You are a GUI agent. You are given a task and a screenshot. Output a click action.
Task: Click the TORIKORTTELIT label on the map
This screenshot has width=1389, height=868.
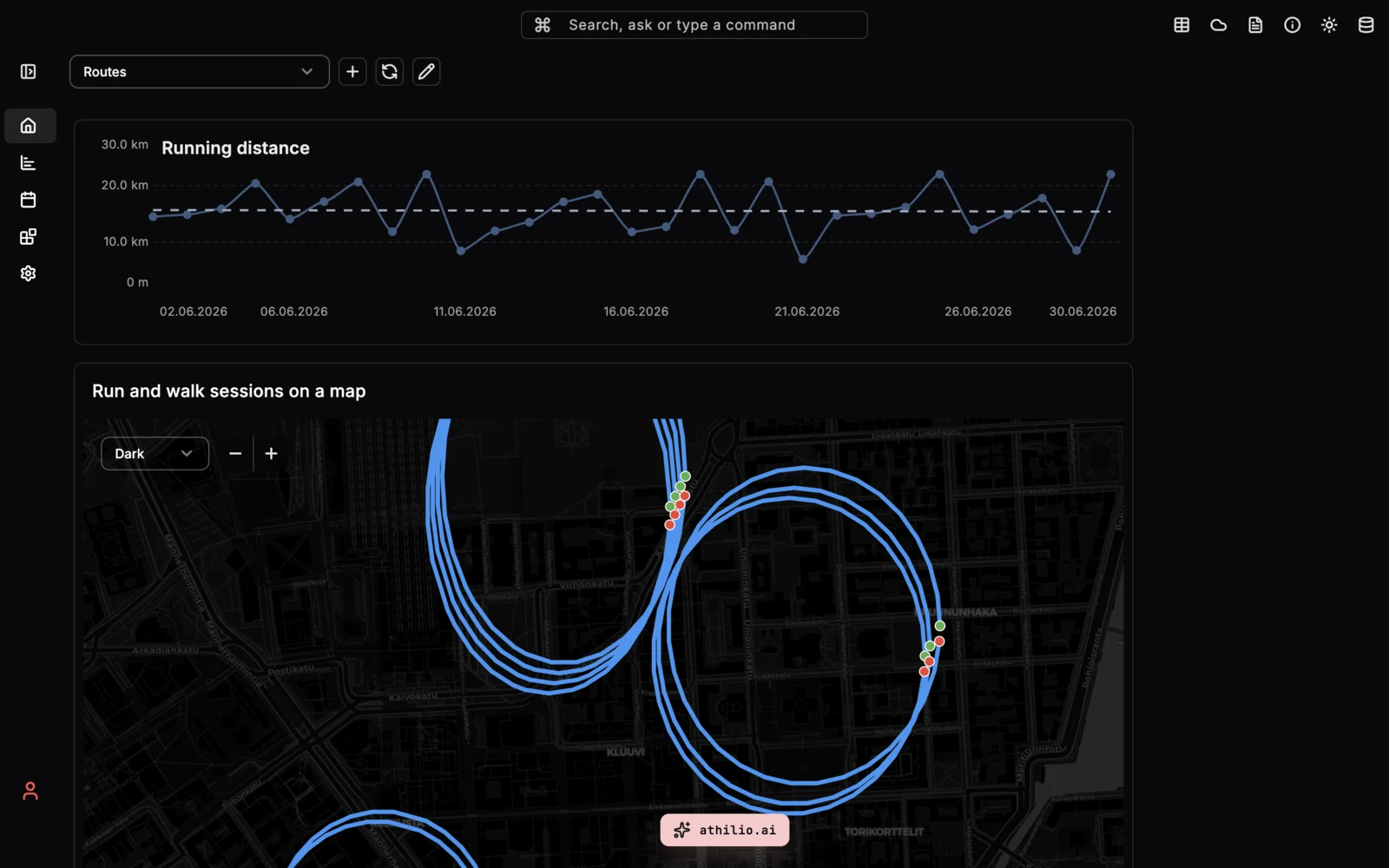pos(884,832)
